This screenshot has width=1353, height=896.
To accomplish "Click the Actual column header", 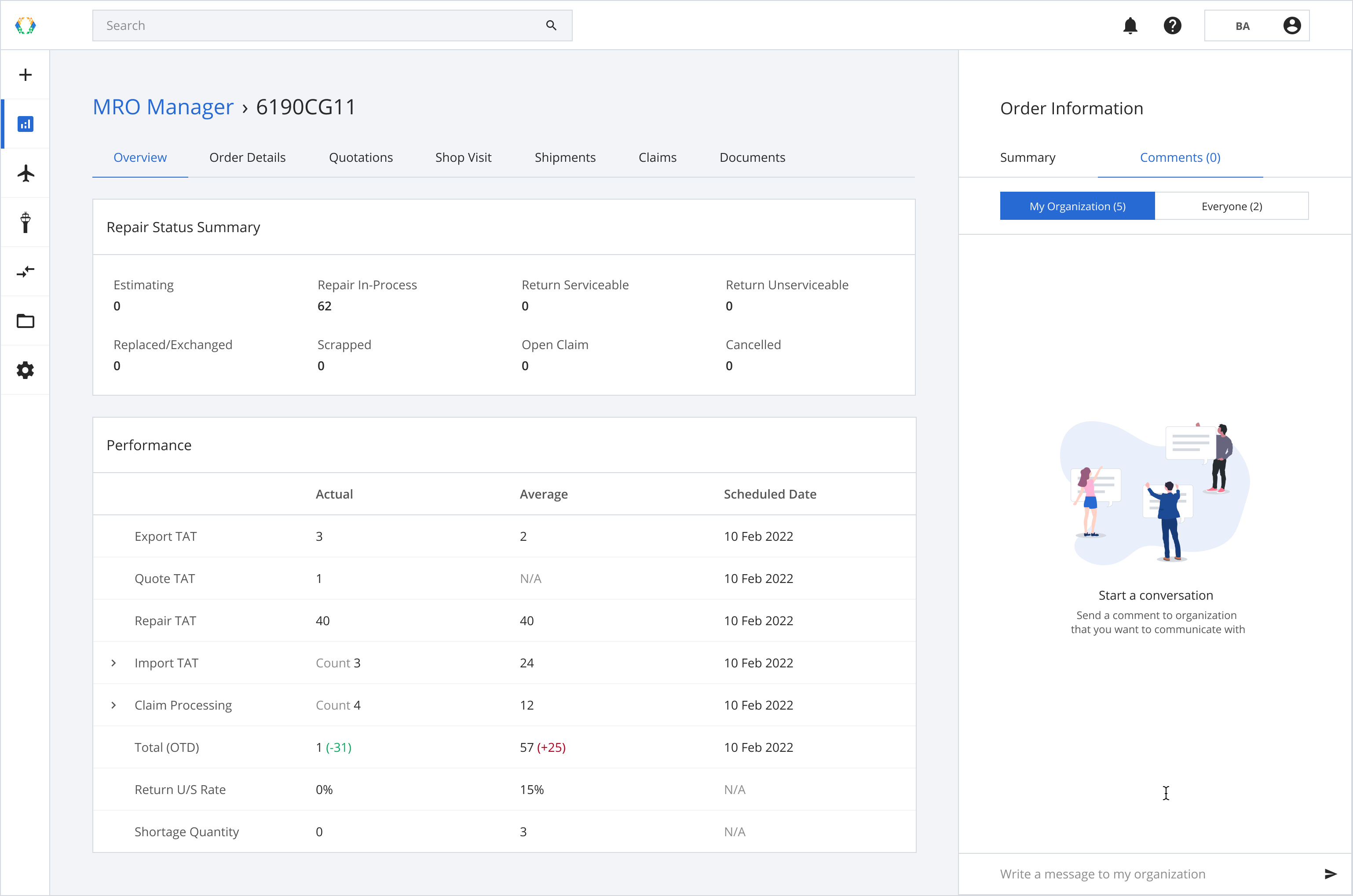I will pyautogui.click(x=334, y=494).
